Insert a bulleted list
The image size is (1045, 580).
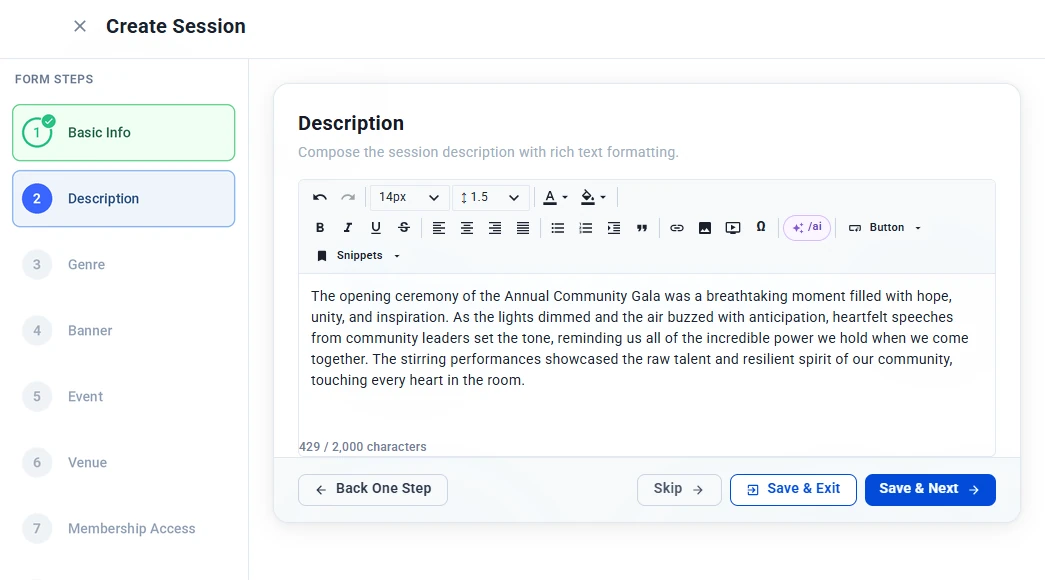[558, 228]
